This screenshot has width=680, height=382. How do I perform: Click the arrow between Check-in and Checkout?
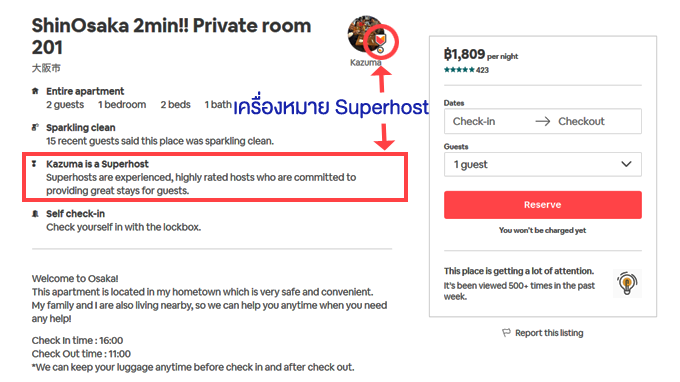point(543,121)
